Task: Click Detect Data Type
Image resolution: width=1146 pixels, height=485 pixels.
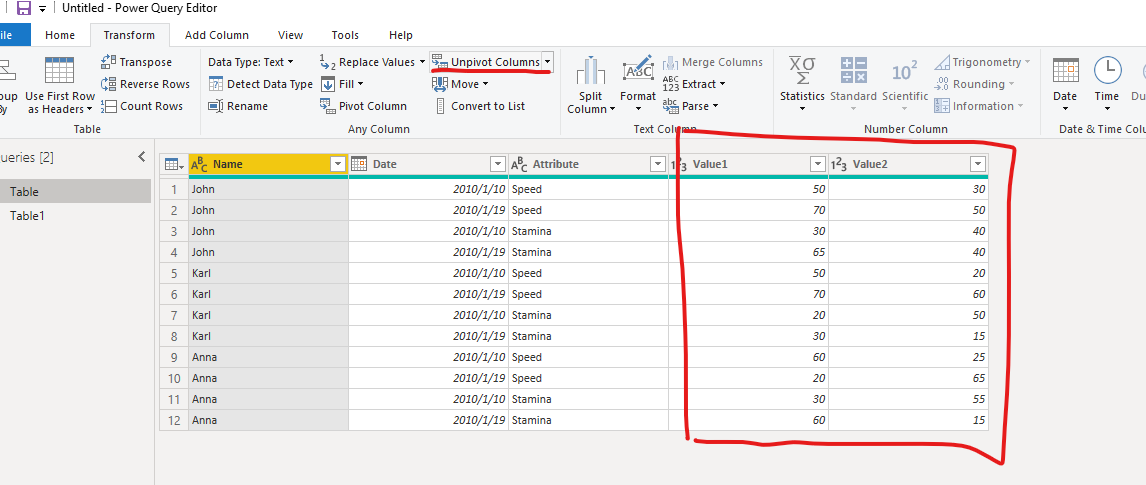Action: (x=260, y=84)
